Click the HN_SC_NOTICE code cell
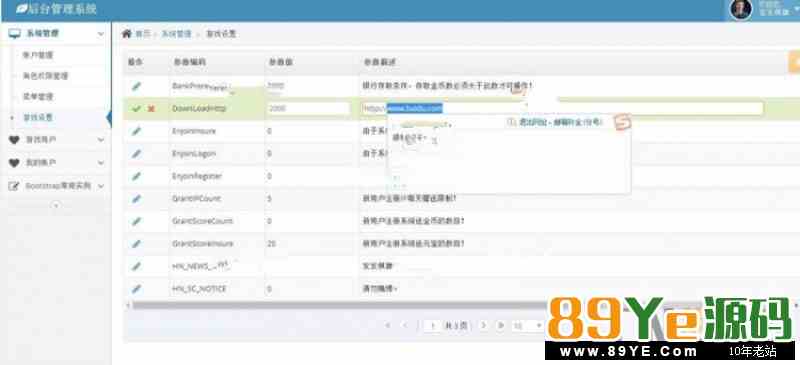This screenshot has height=365, width=800. click(x=199, y=288)
